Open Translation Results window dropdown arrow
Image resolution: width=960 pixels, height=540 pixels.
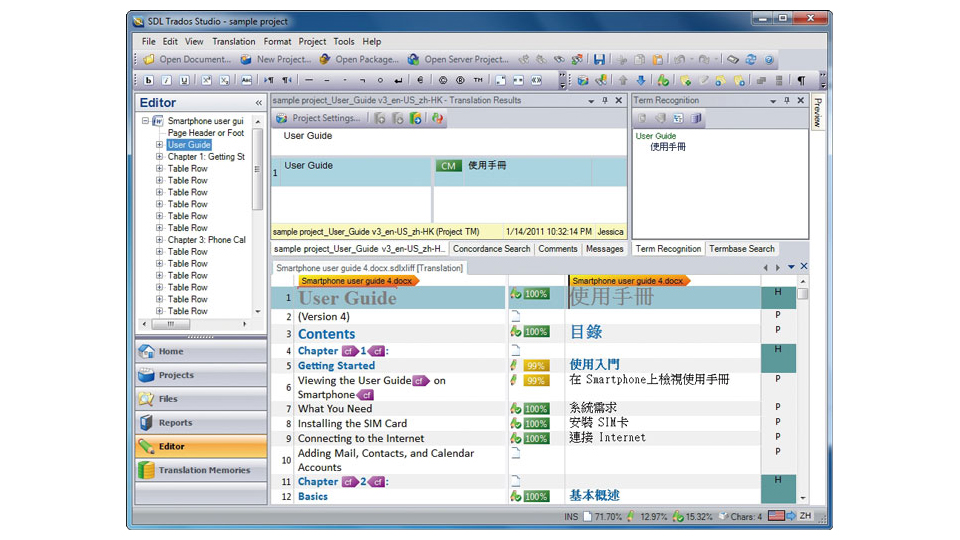pos(591,100)
